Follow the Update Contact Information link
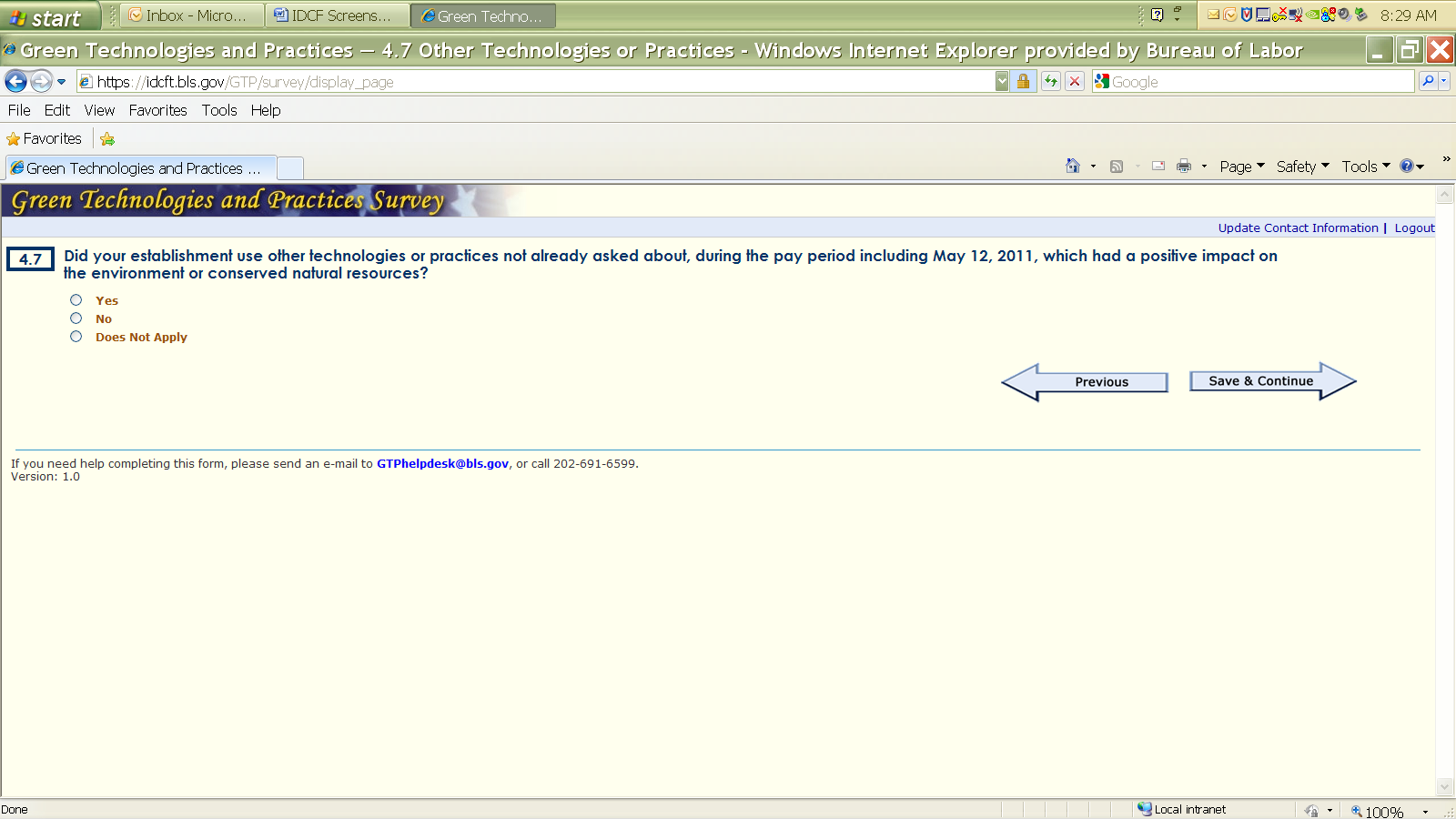The width and height of the screenshot is (1456, 819). tap(1298, 228)
